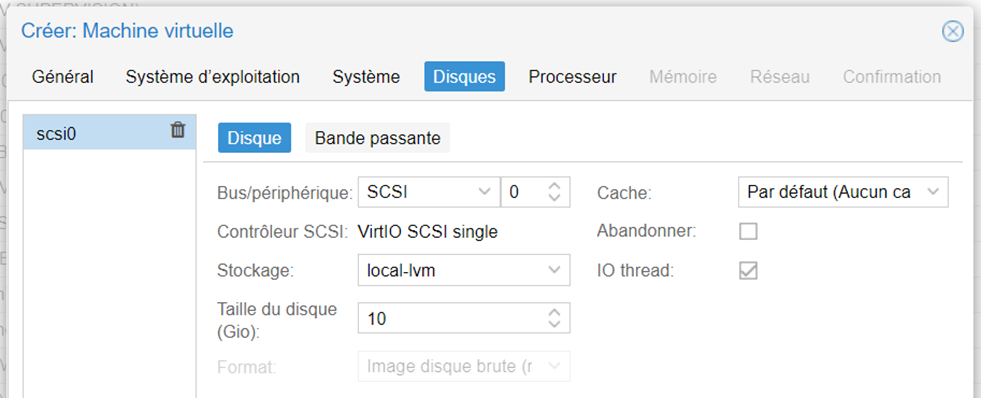Enable the Abandonner checkbox

coord(748,232)
